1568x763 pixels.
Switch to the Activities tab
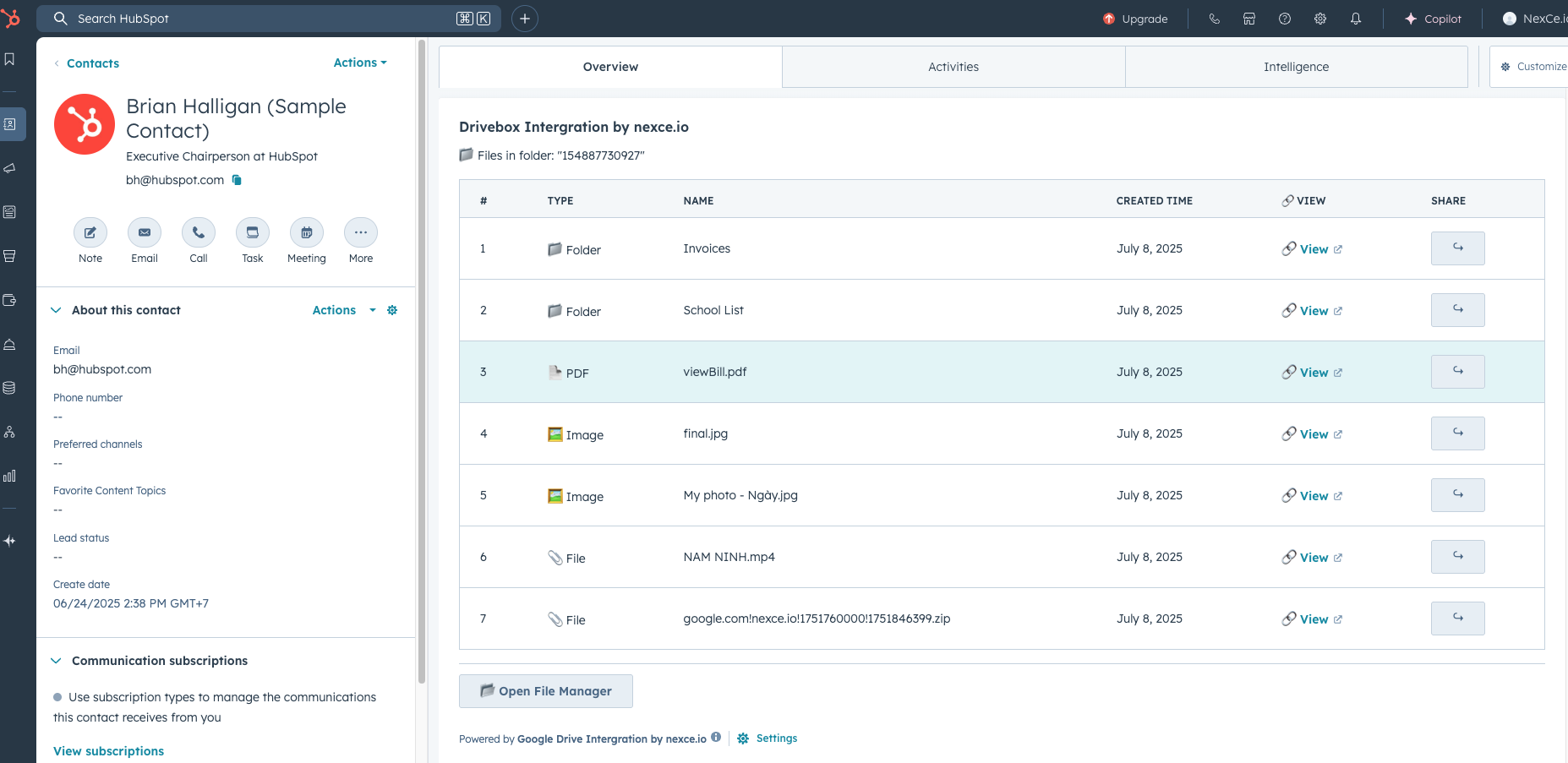click(953, 67)
